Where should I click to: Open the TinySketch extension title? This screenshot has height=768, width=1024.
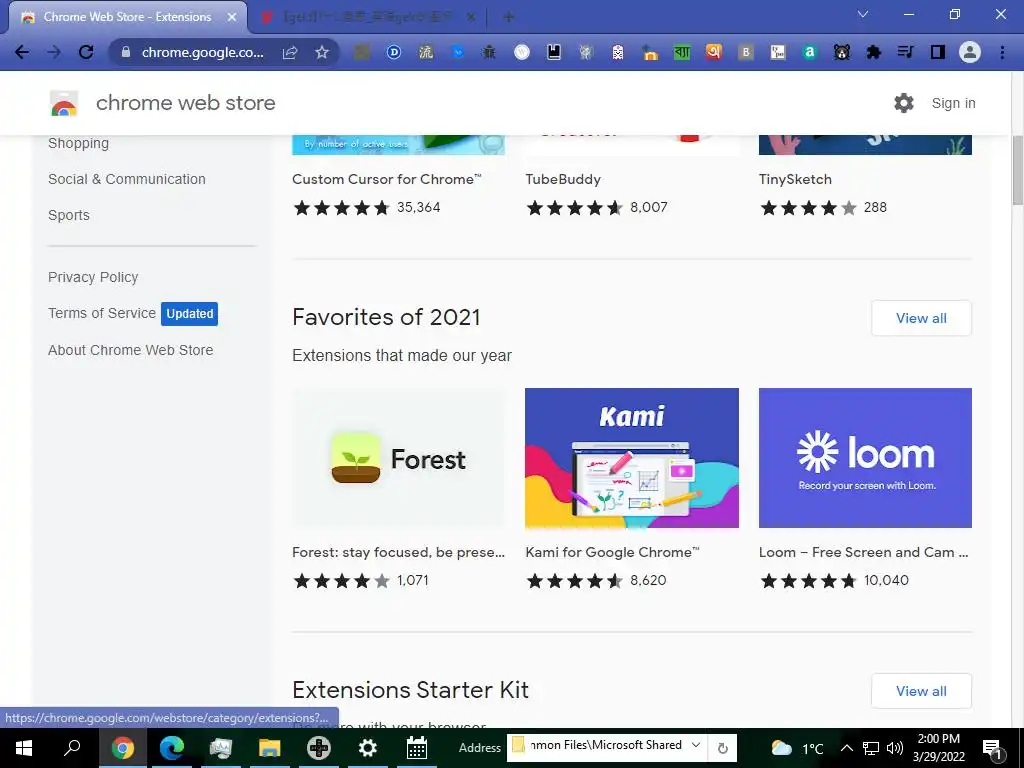click(x=795, y=179)
